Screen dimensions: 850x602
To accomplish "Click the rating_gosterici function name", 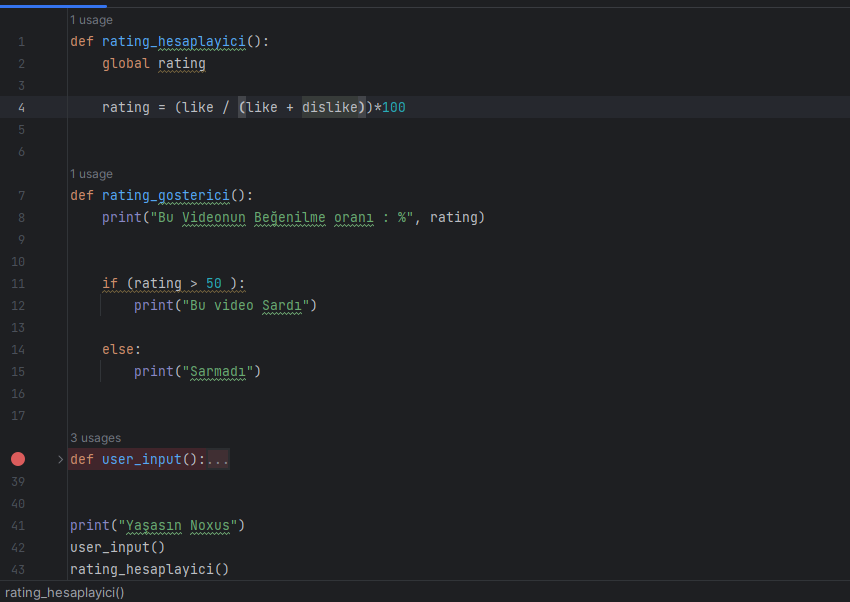I will point(166,195).
